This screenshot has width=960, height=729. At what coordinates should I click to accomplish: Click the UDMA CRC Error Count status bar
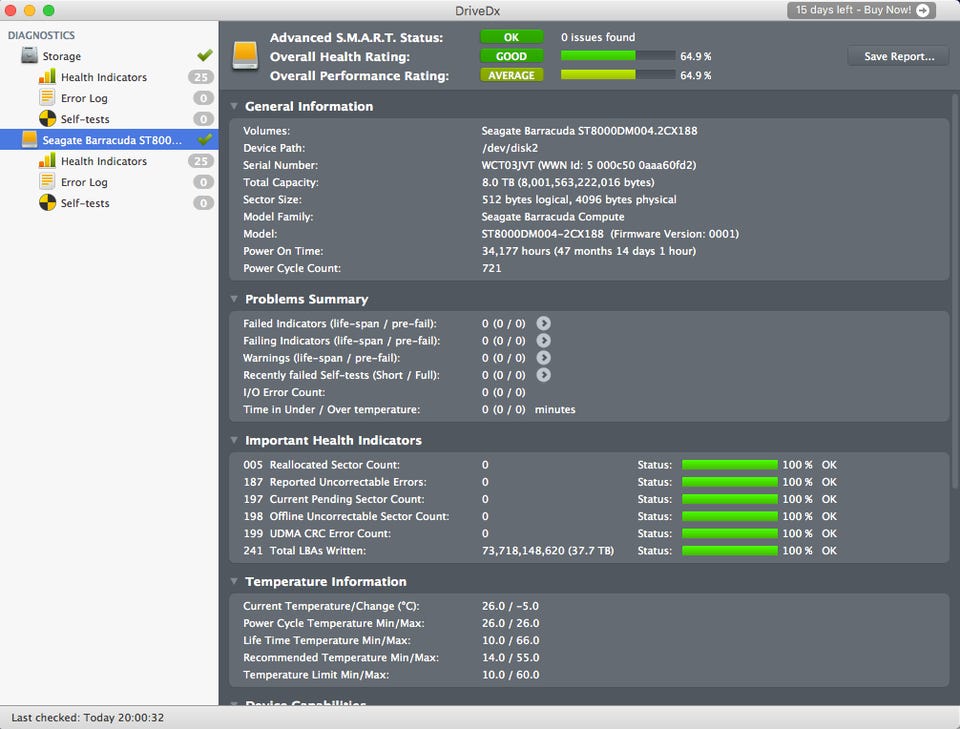point(730,533)
